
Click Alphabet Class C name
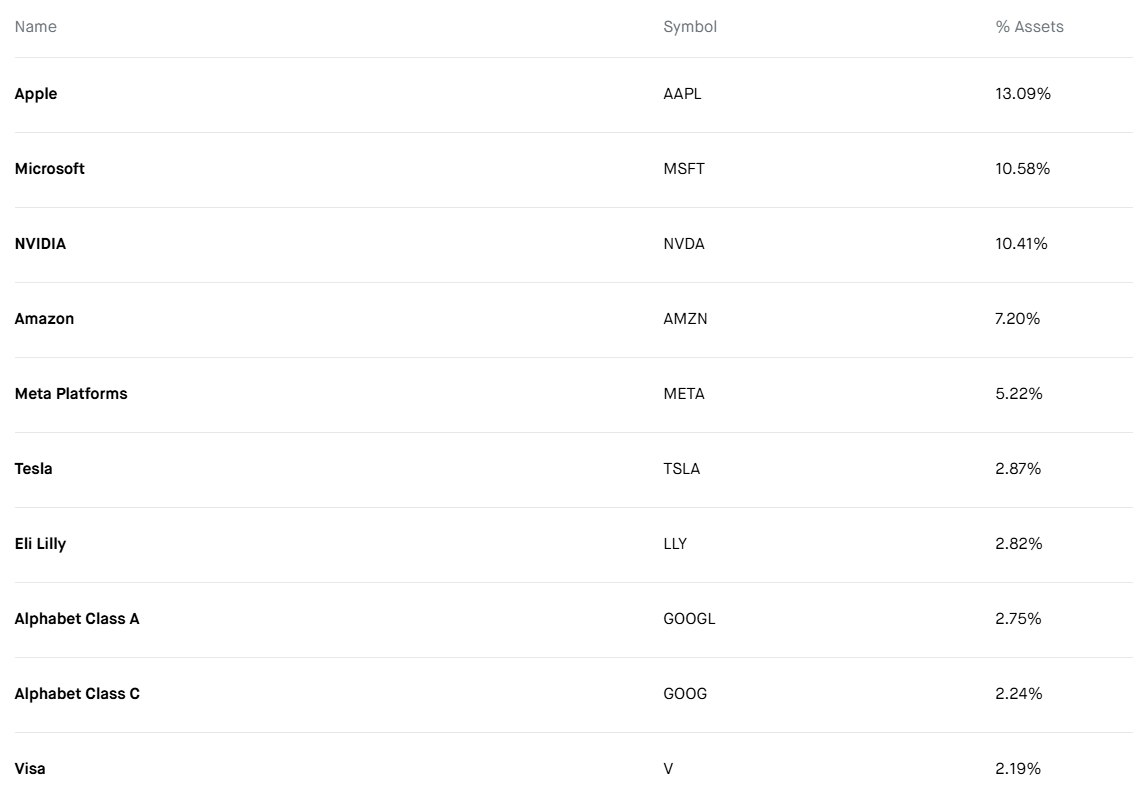point(77,694)
